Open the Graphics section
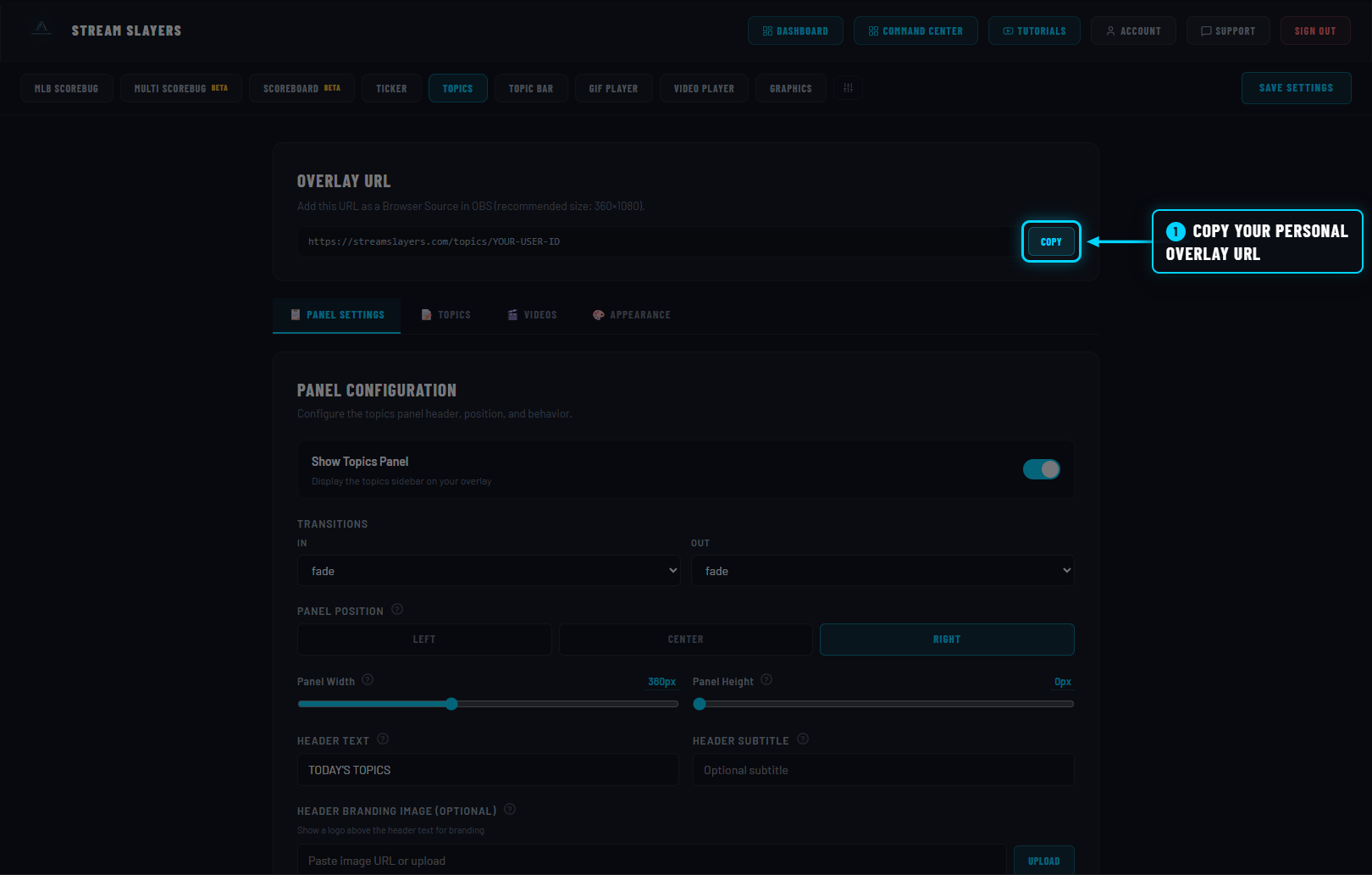Viewport: 1372px width, 875px height. tap(791, 88)
